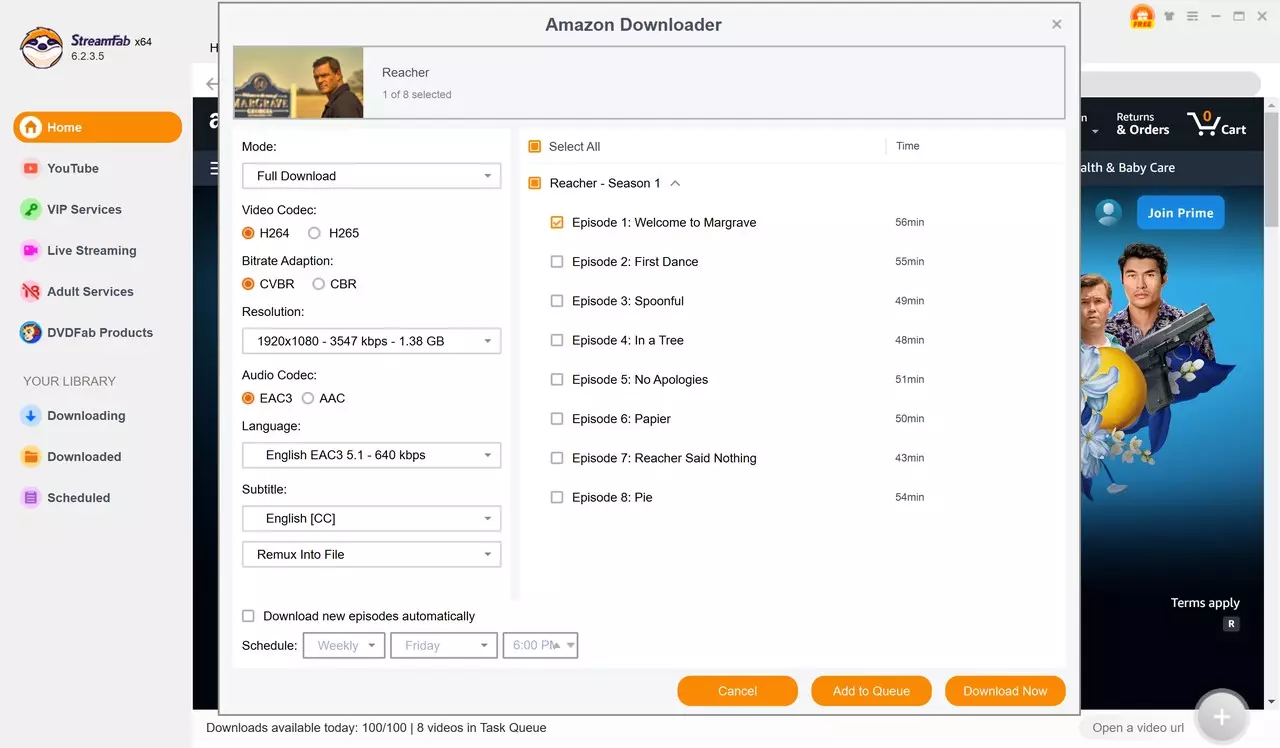Click the Amazon profile avatar icon
1280x748 pixels.
pos(1108,212)
